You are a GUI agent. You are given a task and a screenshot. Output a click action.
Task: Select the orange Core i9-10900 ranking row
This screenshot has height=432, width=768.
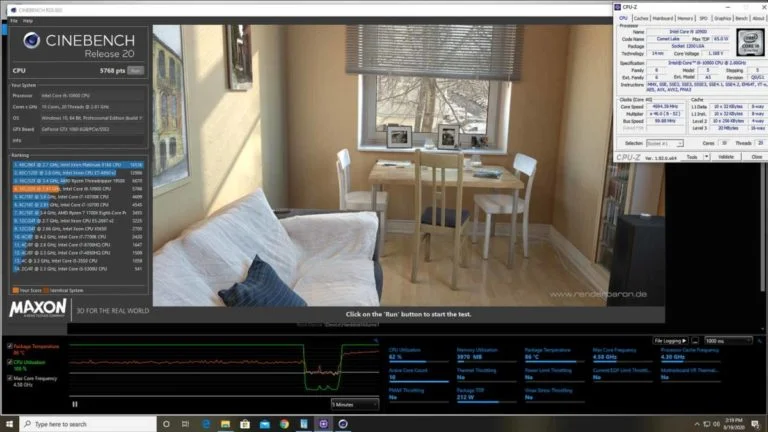pyautogui.click(x=78, y=189)
